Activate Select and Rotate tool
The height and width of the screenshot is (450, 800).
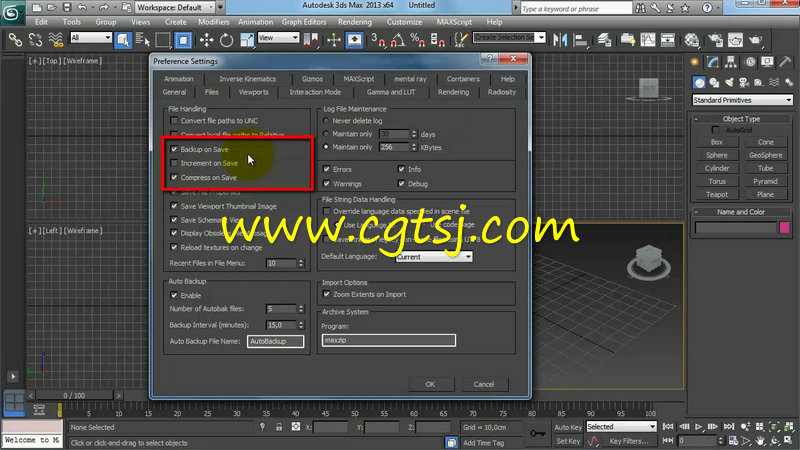(x=226, y=39)
